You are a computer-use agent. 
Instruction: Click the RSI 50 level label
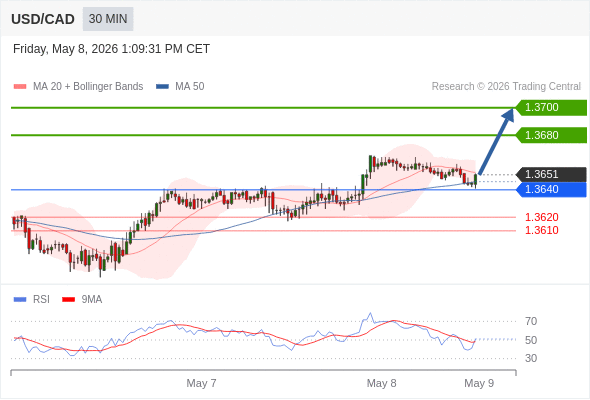(x=531, y=340)
